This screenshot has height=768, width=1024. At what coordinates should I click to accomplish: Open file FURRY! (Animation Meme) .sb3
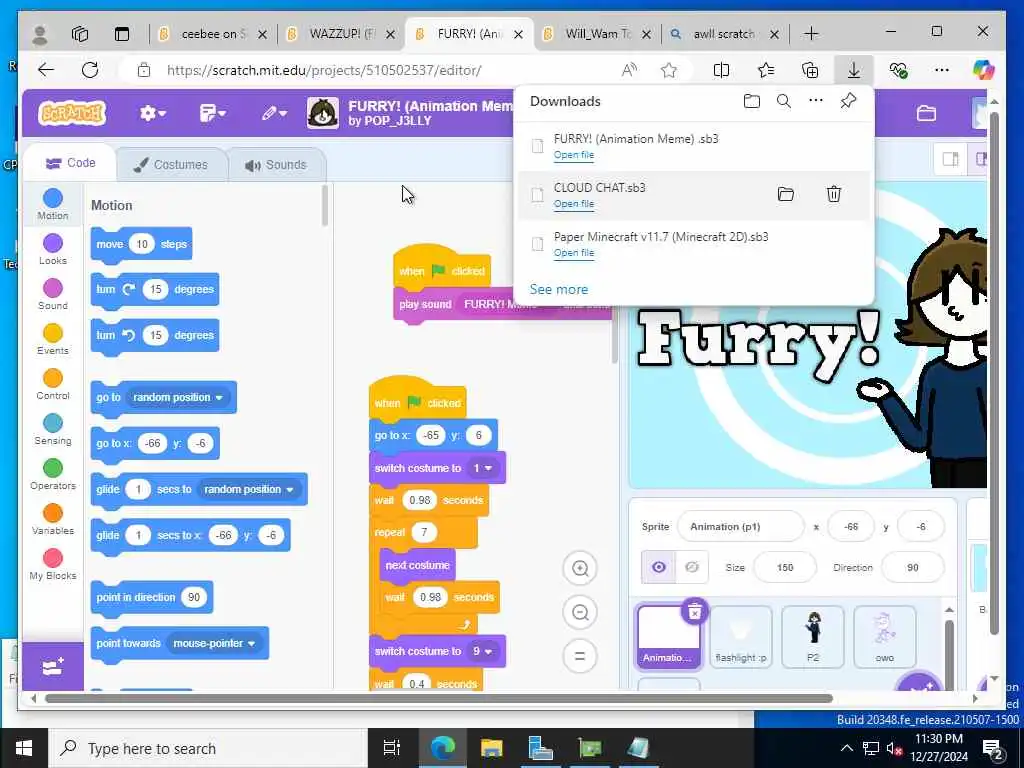[x=574, y=155]
